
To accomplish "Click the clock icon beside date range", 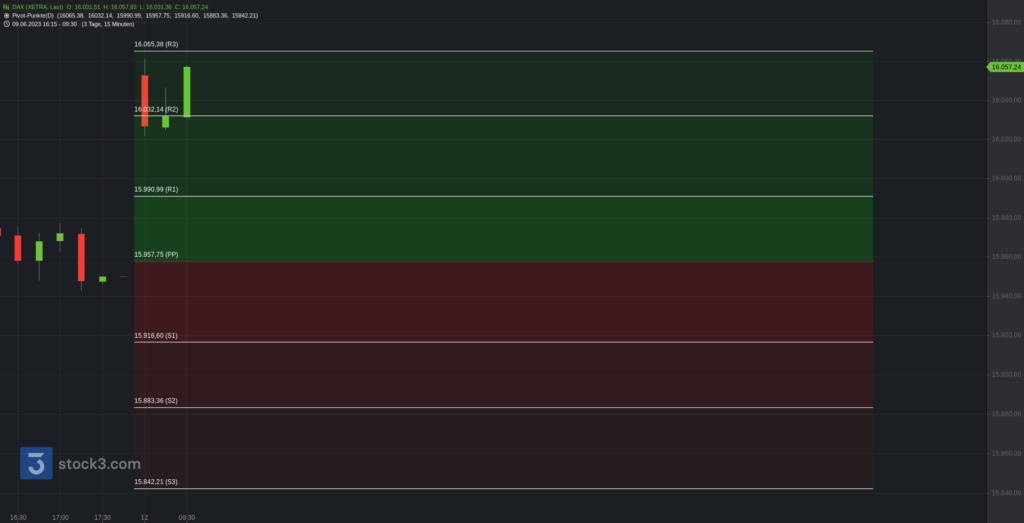I will (x=6, y=24).
